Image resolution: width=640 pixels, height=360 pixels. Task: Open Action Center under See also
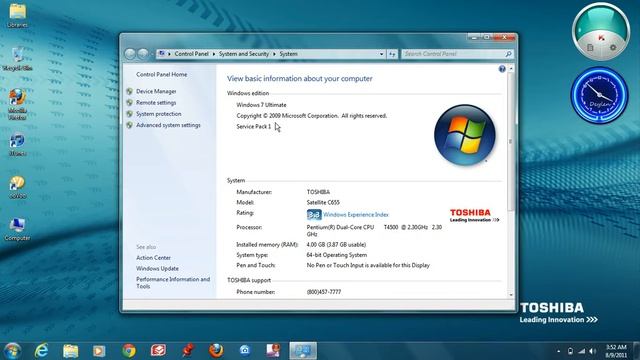(x=153, y=258)
